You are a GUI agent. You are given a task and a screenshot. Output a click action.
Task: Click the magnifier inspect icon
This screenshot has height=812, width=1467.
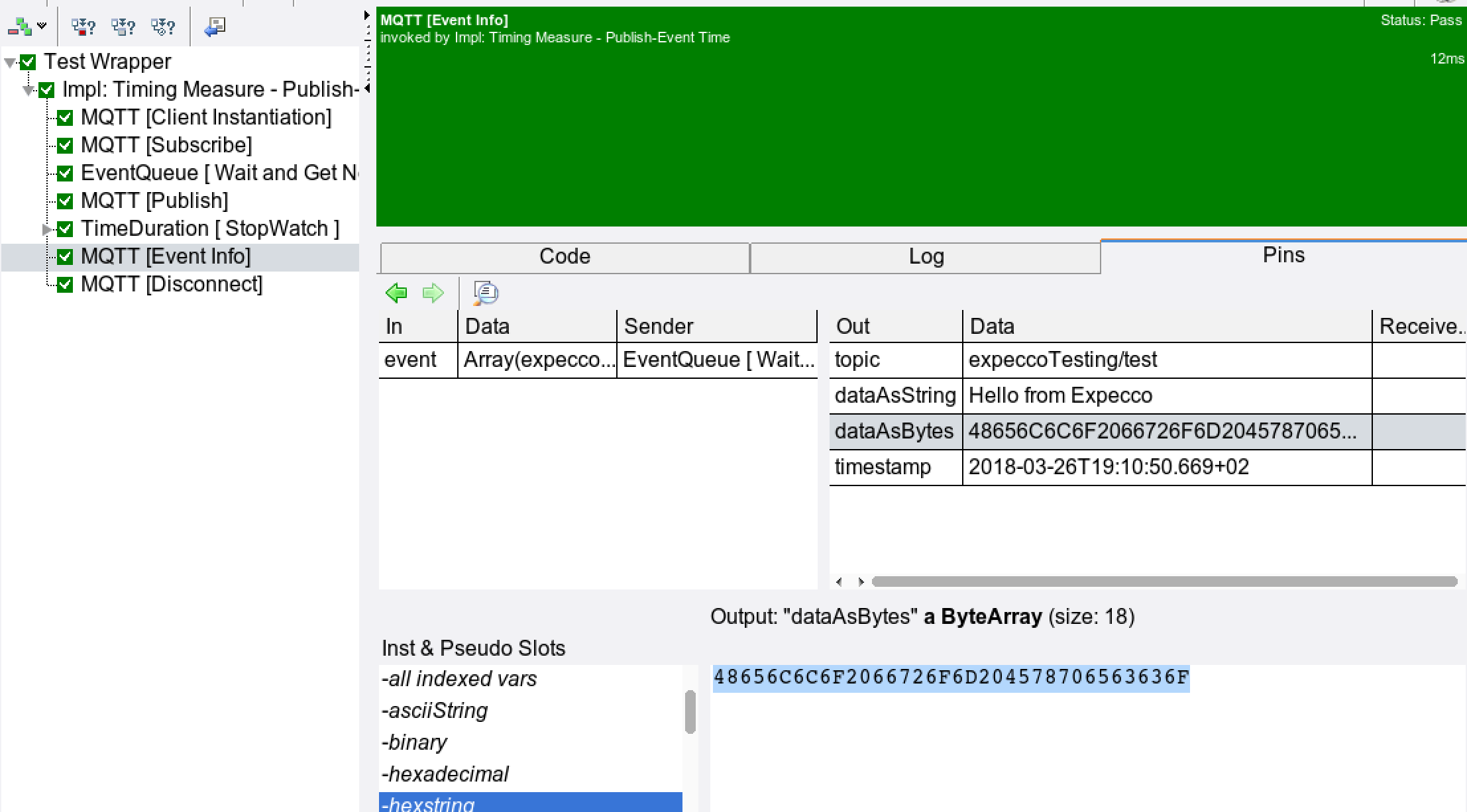point(486,293)
